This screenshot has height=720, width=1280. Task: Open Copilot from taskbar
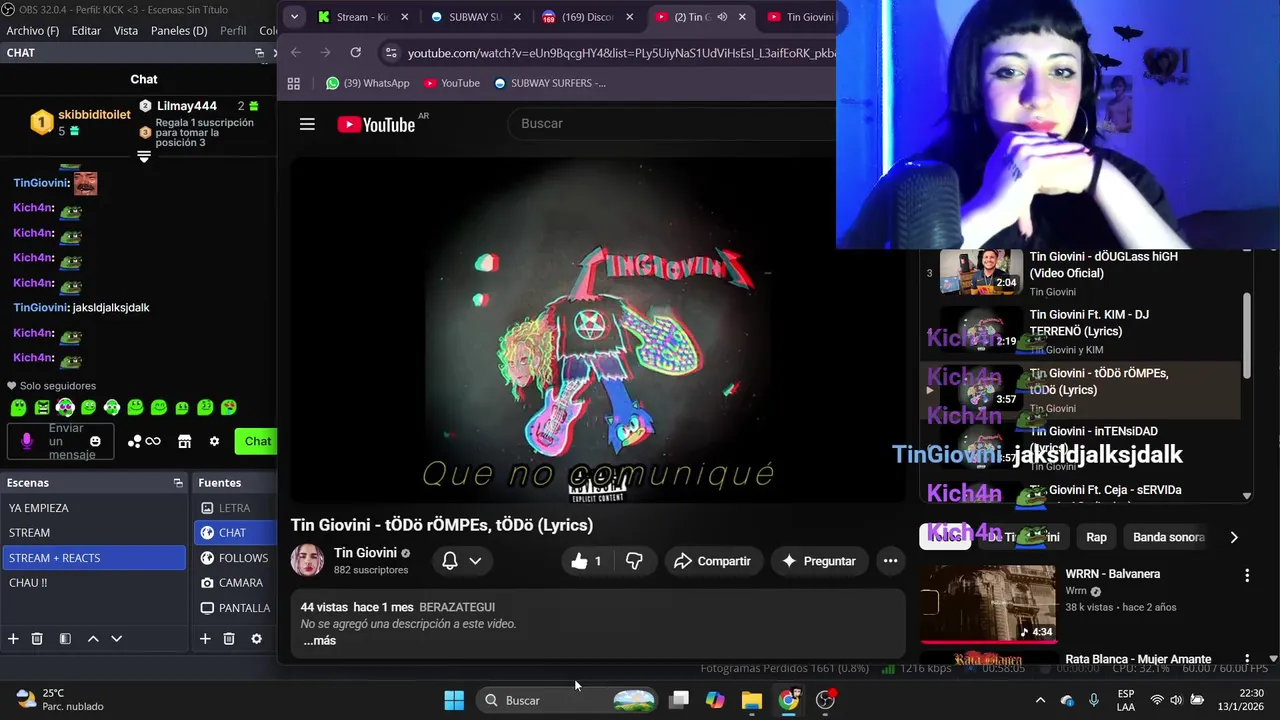click(715, 700)
